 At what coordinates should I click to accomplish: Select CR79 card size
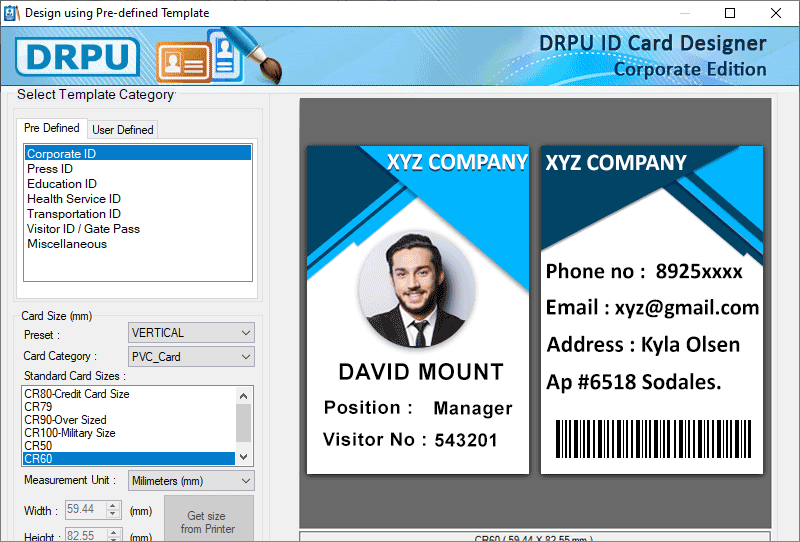(x=129, y=407)
